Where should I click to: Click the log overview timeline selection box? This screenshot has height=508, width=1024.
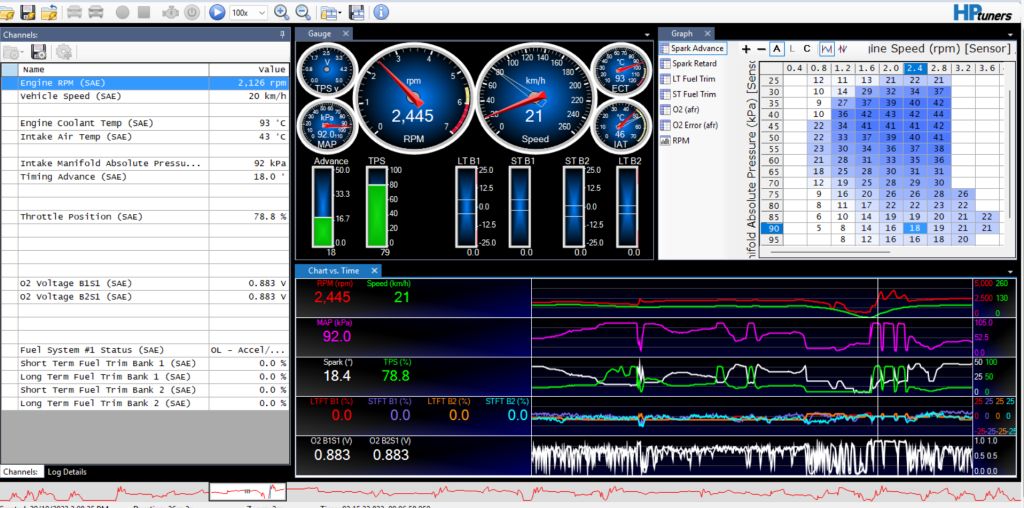[247, 491]
